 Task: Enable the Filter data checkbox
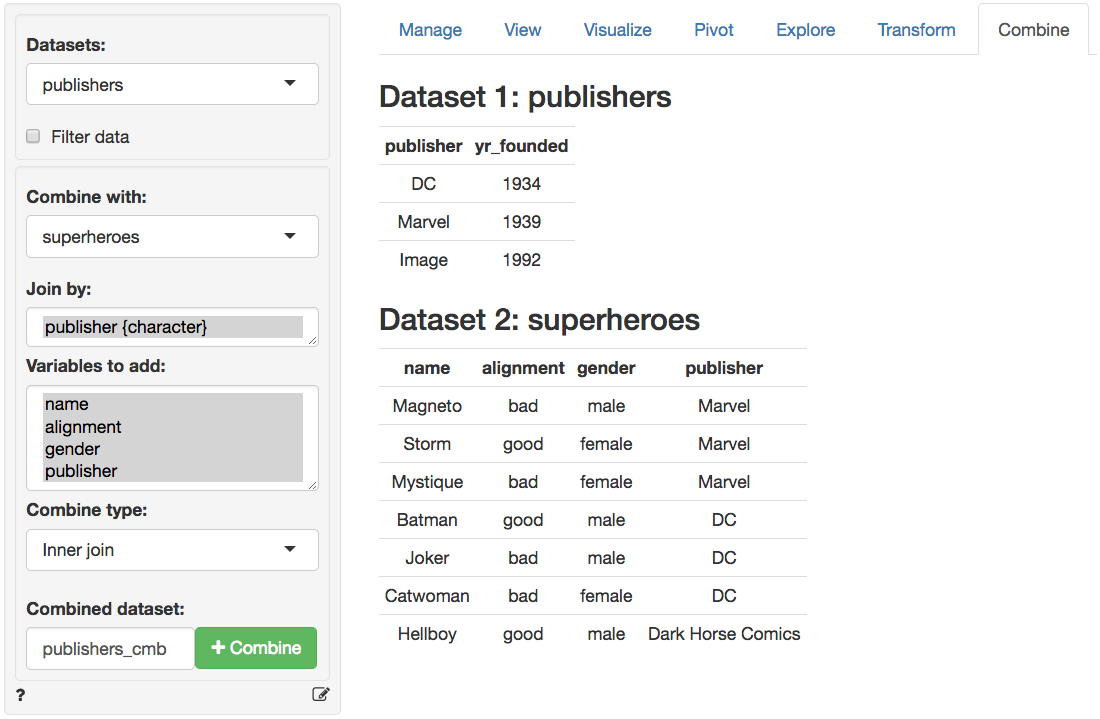33,136
